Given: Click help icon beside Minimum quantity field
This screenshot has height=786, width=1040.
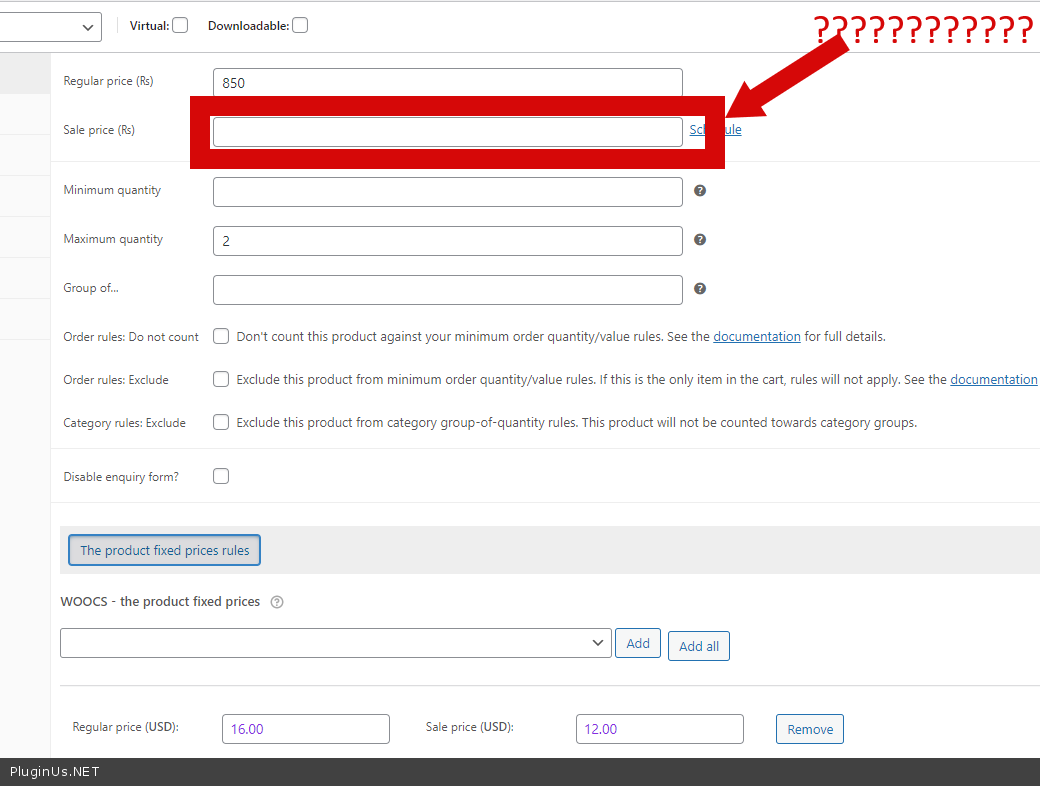Looking at the screenshot, I should click(700, 190).
